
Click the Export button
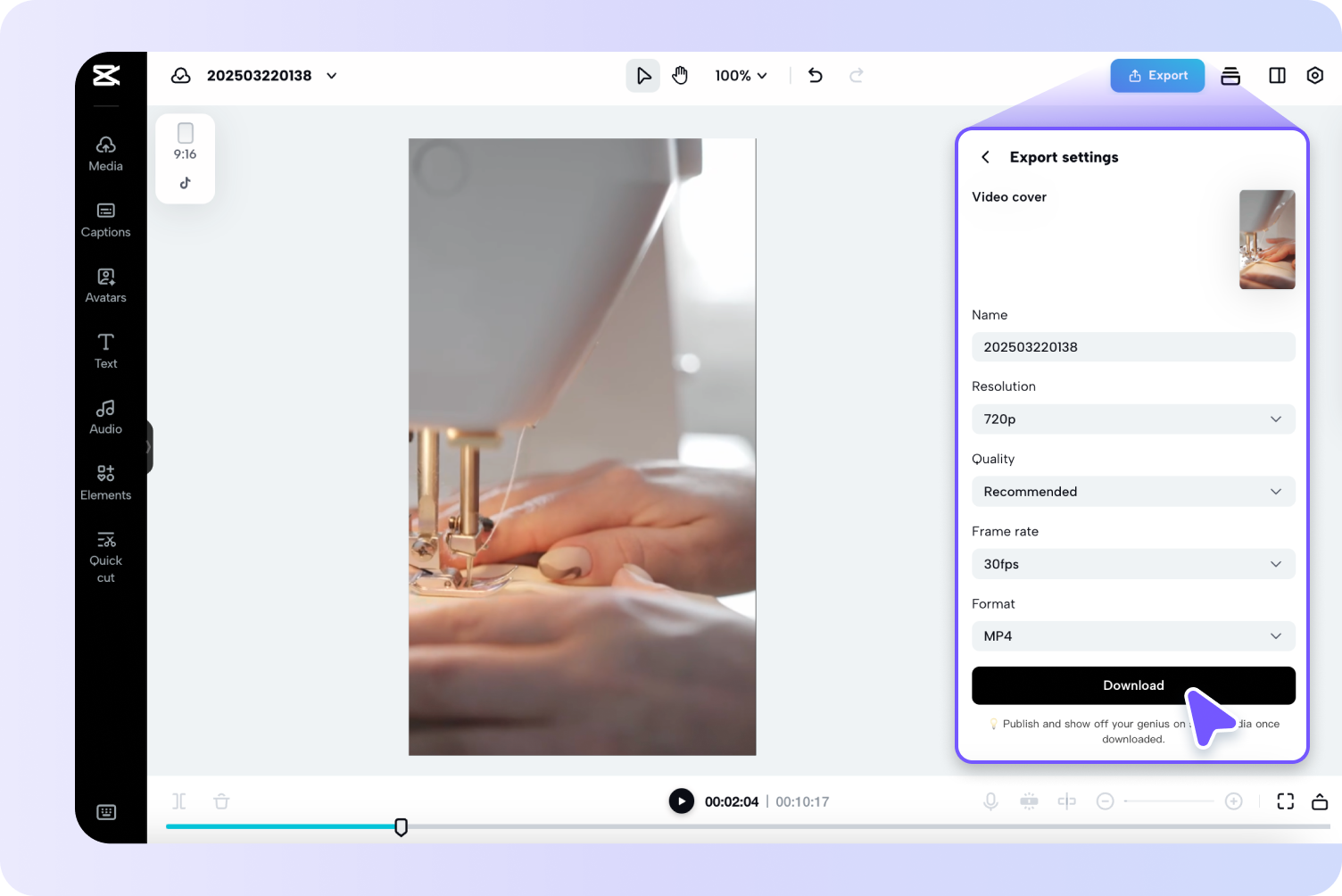coord(1157,76)
